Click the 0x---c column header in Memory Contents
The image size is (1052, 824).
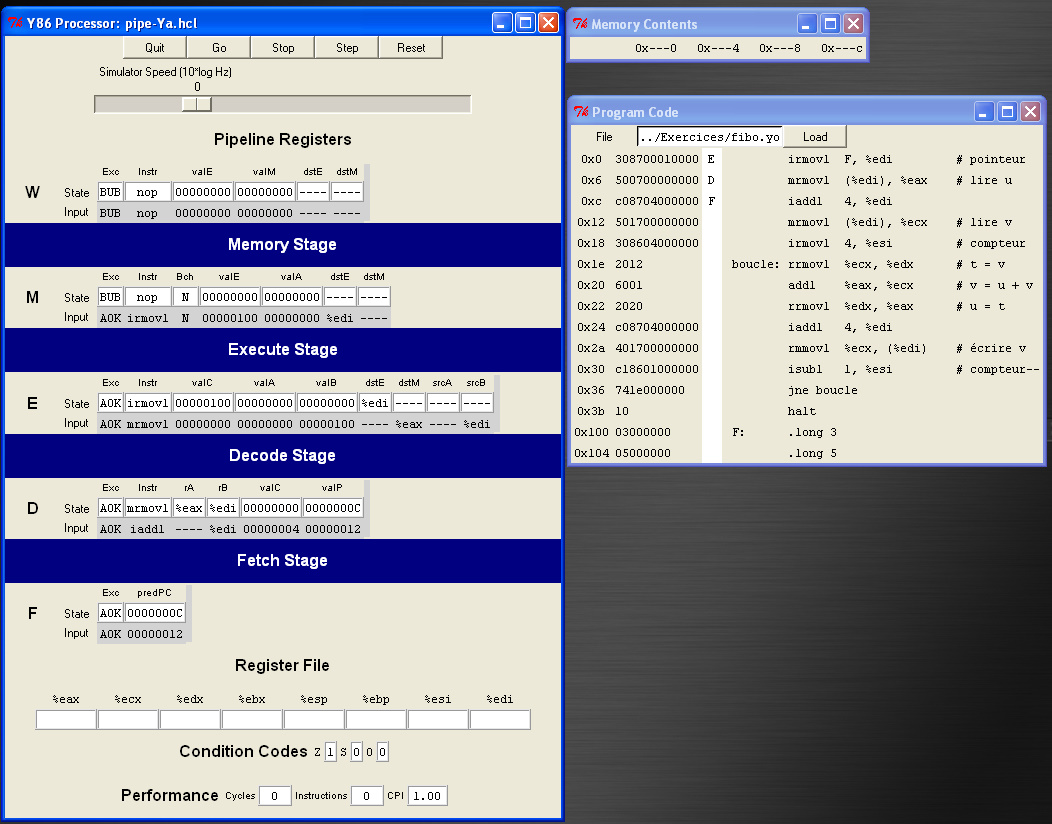(841, 48)
